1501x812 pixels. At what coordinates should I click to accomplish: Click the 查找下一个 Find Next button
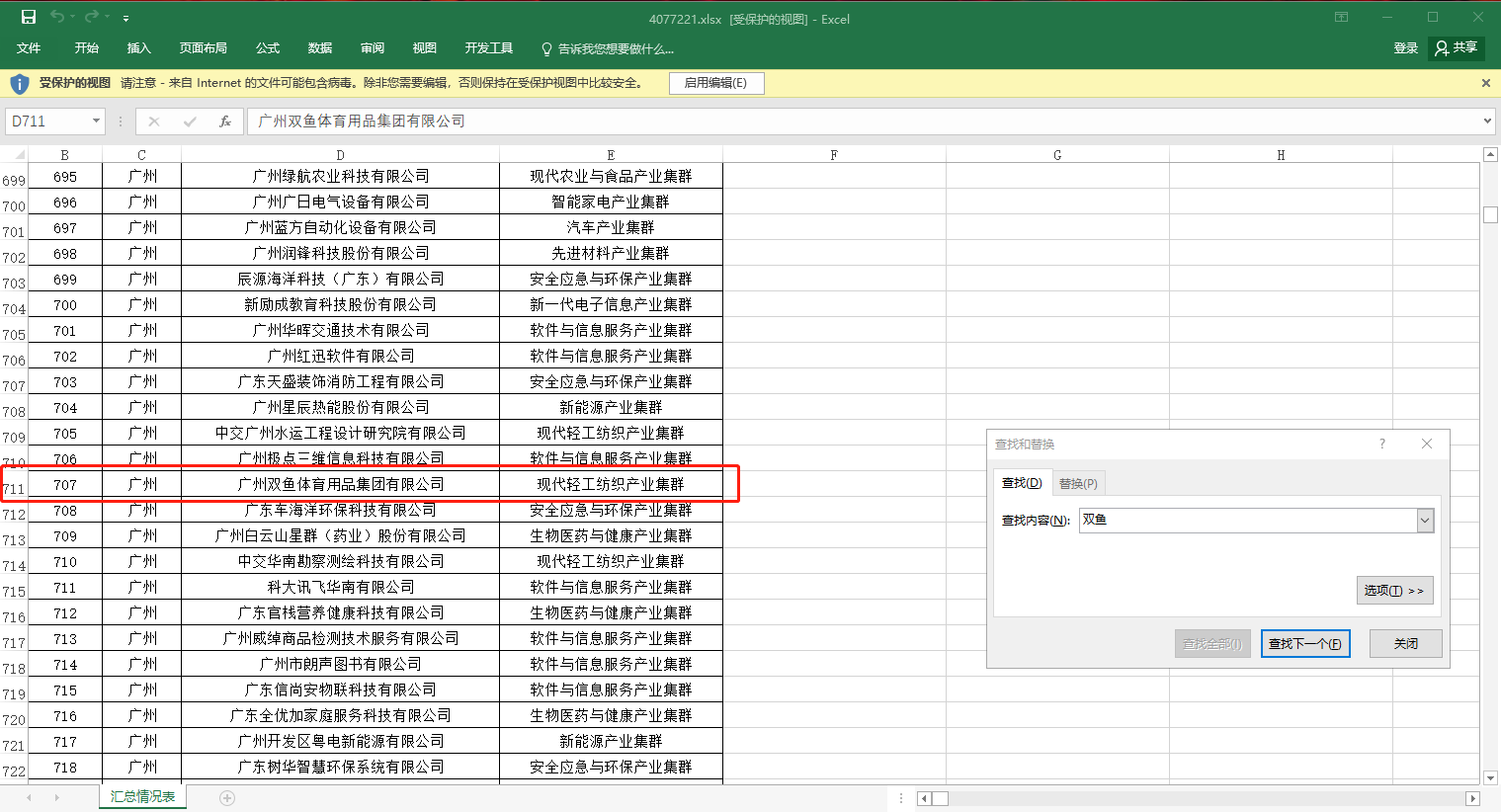click(x=1305, y=644)
